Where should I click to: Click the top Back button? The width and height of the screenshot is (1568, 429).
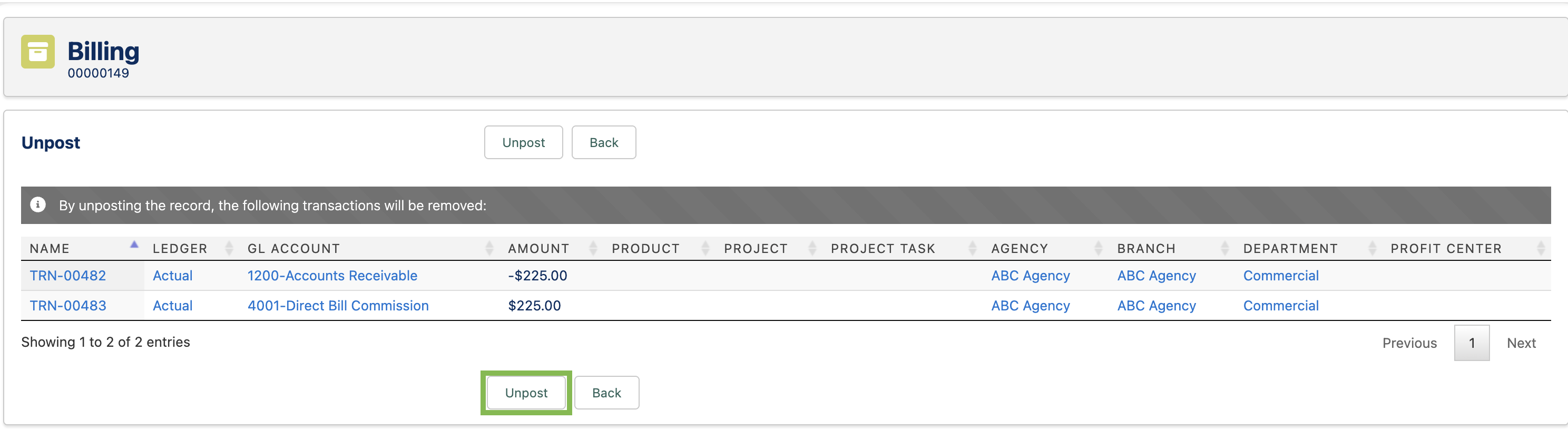pyautogui.click(x=604, y=142)
